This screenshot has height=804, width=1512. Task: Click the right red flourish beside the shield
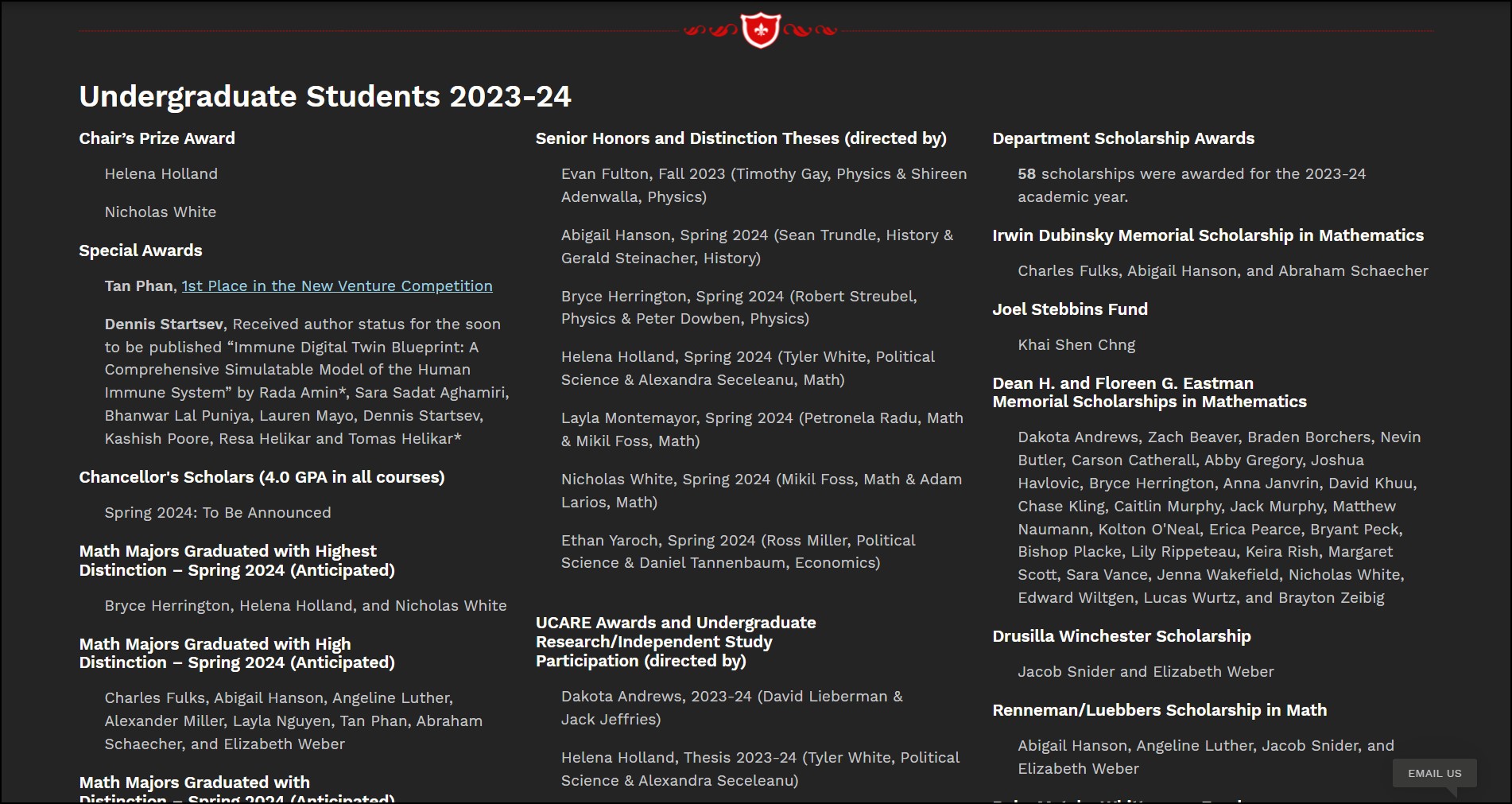810,31
